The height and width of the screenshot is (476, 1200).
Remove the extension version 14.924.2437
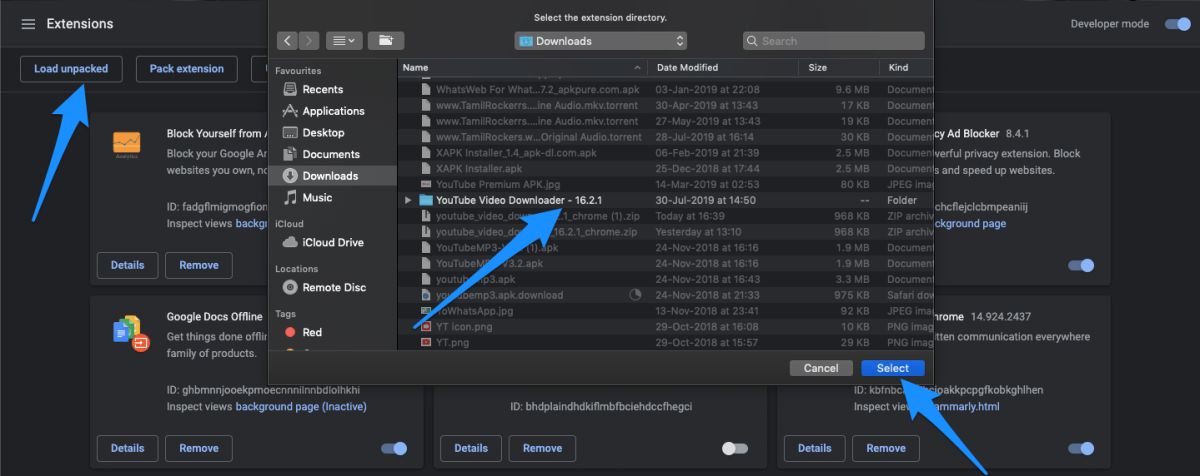point(886,448)
